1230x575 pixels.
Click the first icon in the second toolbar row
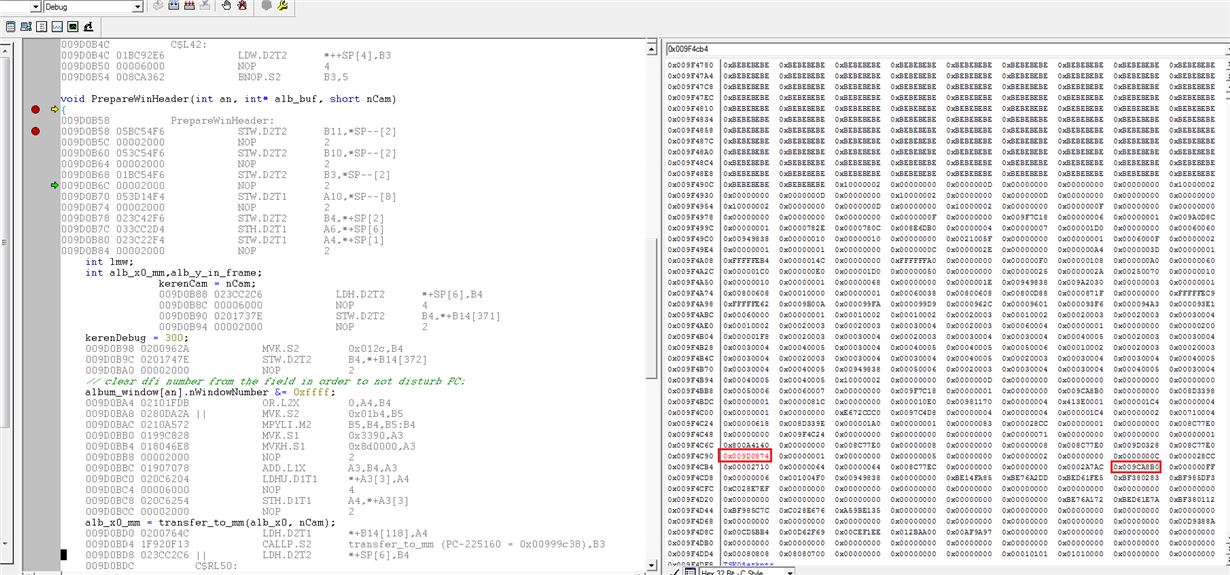[11, 26]
